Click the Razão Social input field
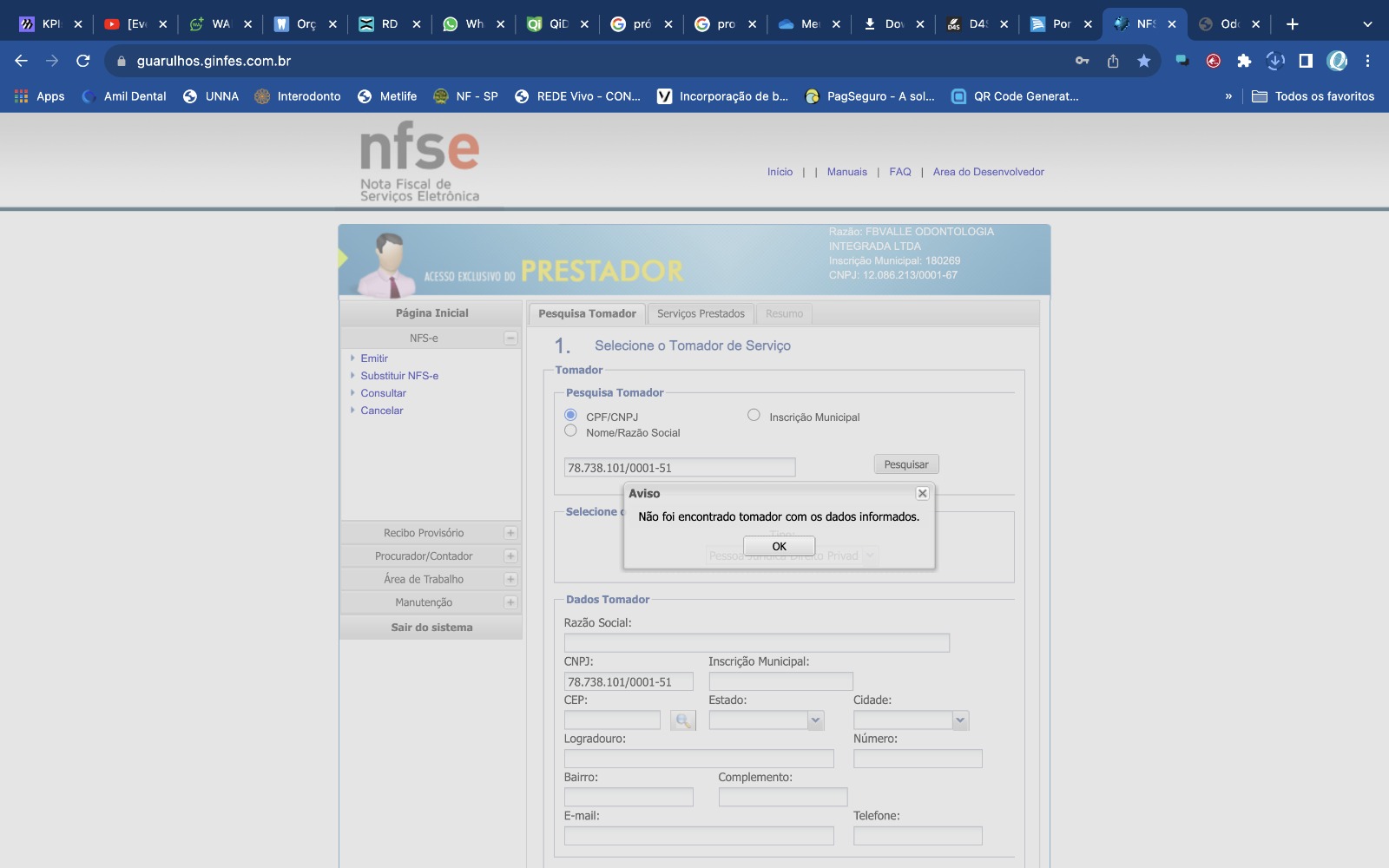1389x868 pixels. point(756,643)
